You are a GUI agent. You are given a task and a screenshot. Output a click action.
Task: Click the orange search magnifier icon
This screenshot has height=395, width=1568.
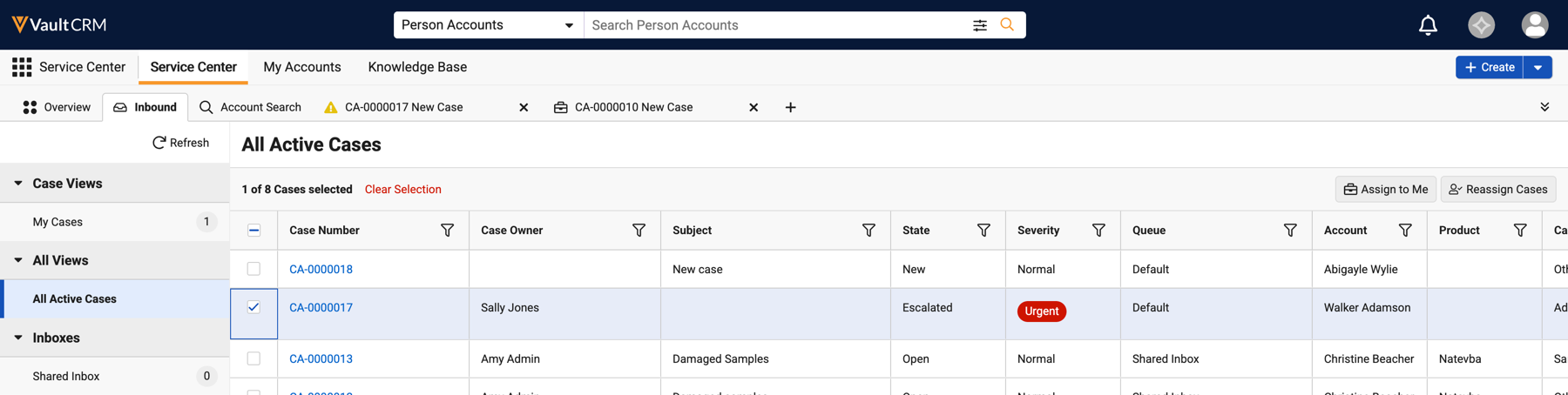click(x=1007, y=24)
